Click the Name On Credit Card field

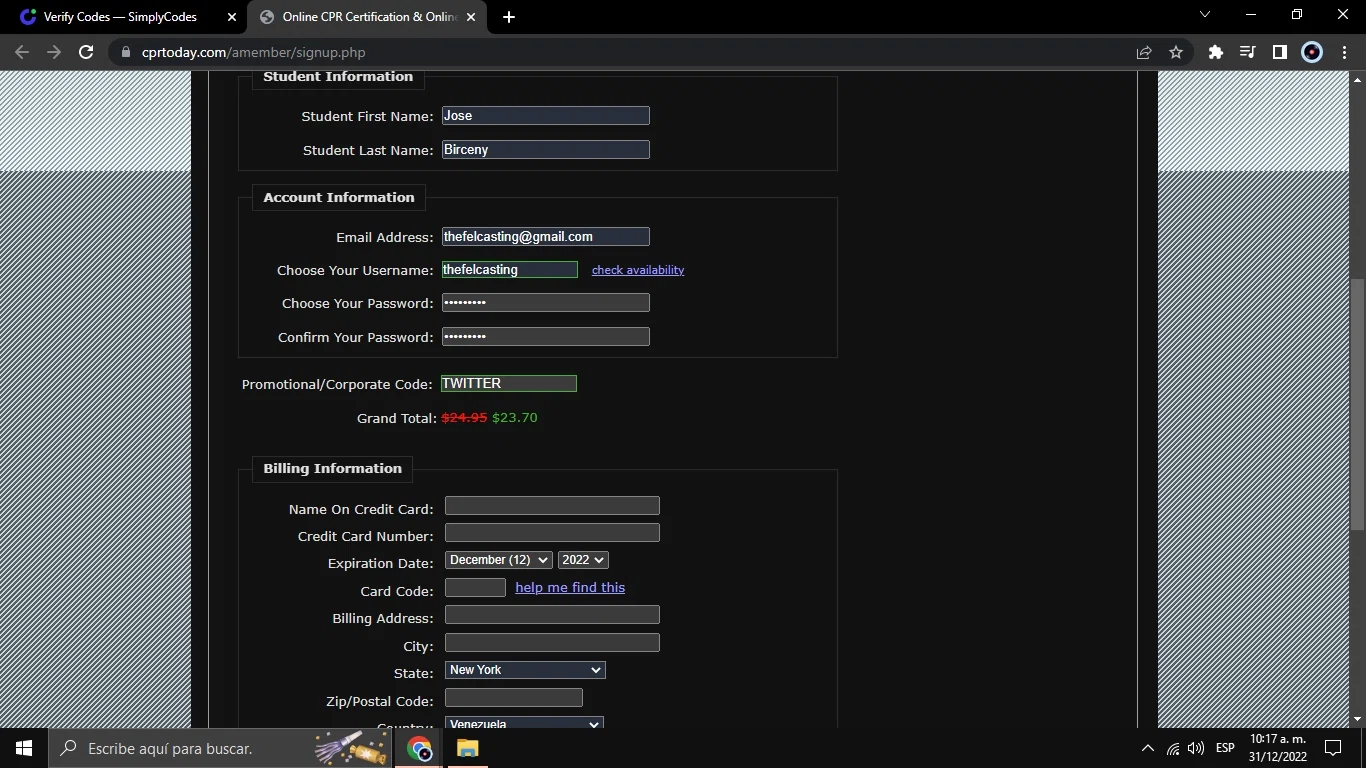[552, 506]
